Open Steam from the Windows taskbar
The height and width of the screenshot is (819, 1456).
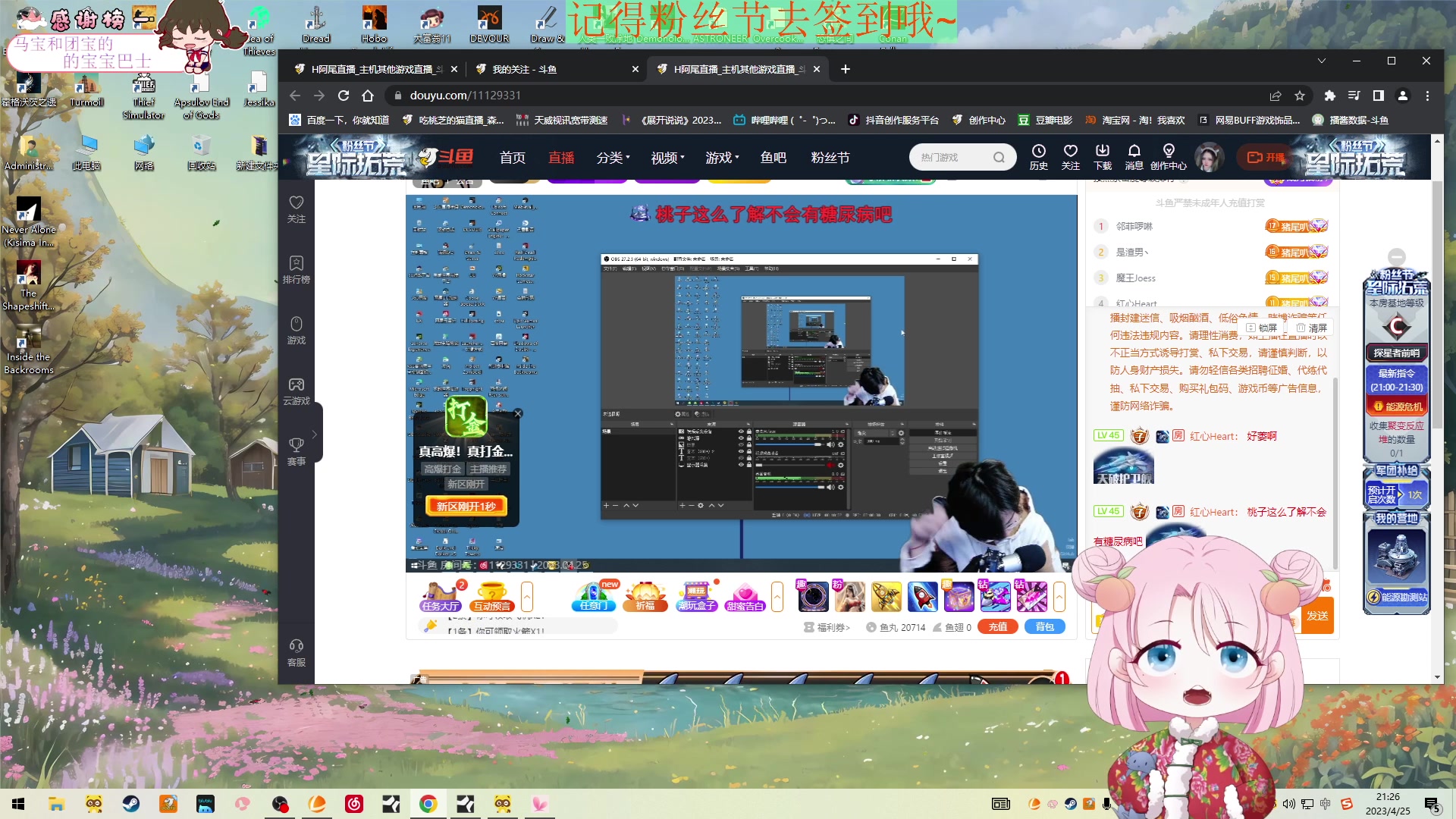coord(131,804)
